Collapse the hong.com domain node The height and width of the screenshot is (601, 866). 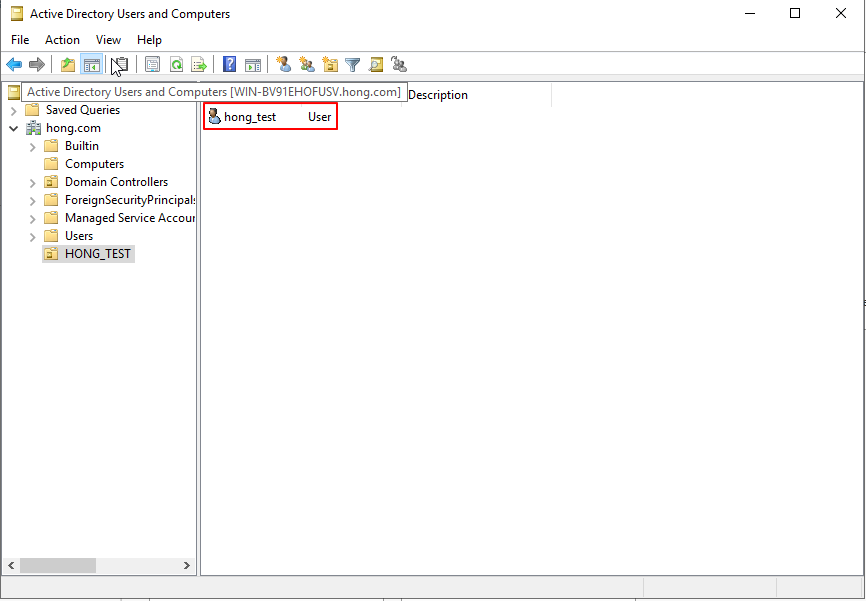pos(14,128)
